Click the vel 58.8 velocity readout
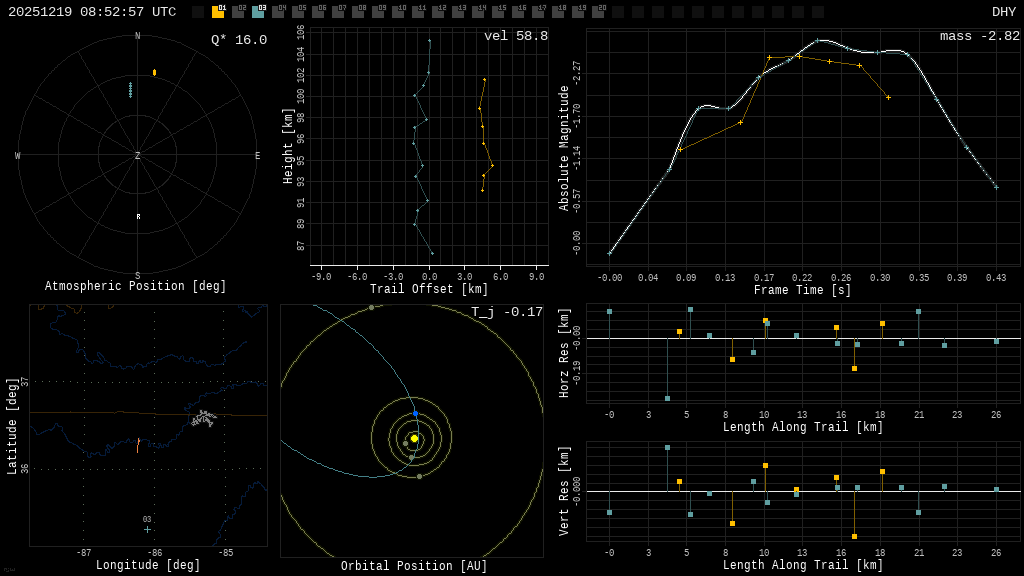The width and height of the screenshot is (1024, 576). point(515,36)
